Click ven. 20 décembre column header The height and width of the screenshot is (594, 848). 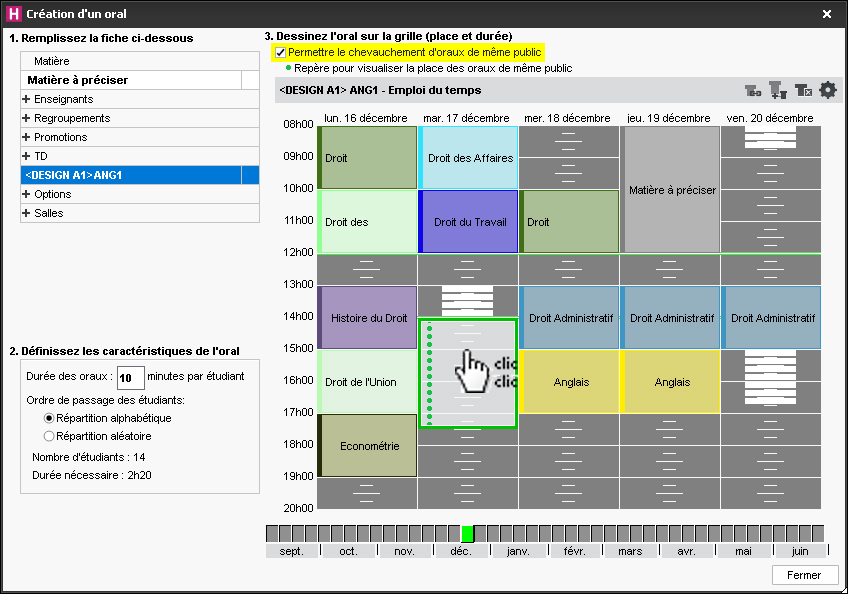click(x=770, y=118)
